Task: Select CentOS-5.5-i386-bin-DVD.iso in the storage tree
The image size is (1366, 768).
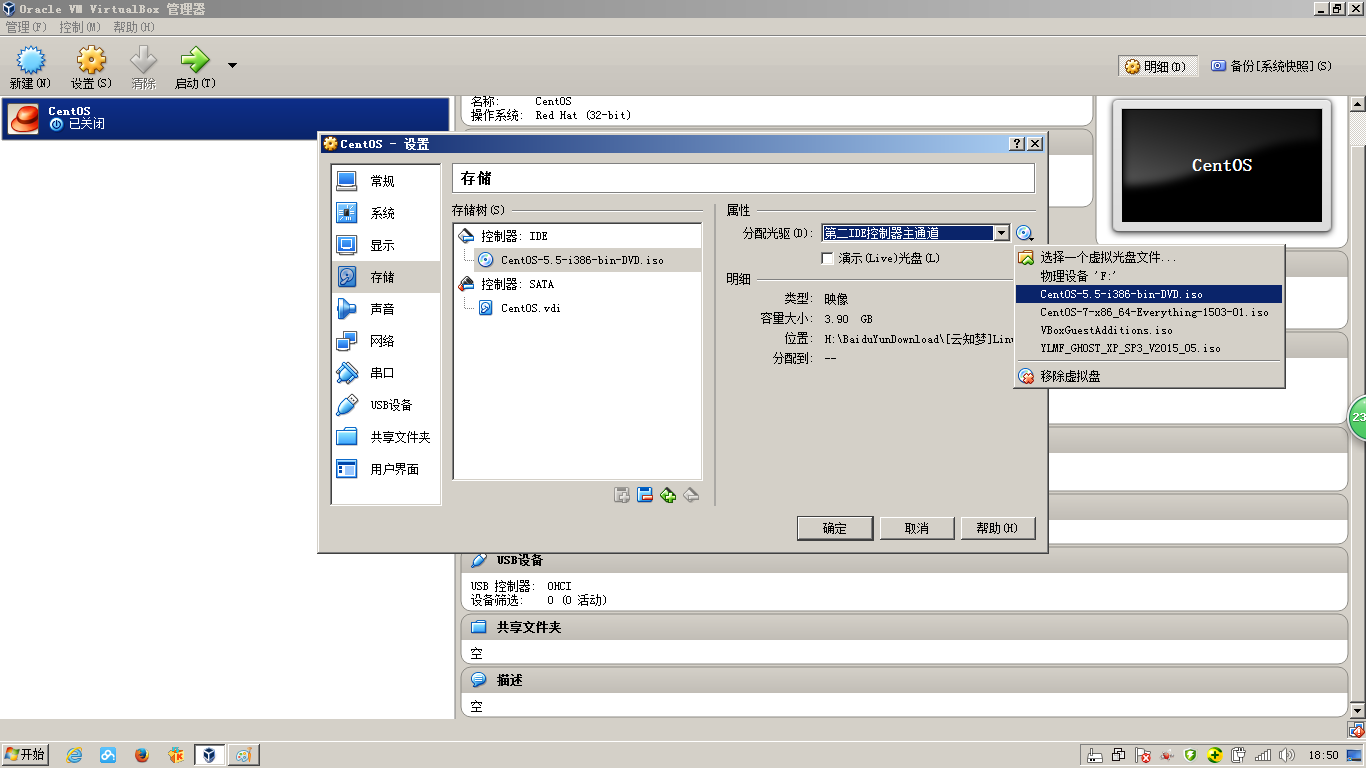Action: (x=577, y=260)
